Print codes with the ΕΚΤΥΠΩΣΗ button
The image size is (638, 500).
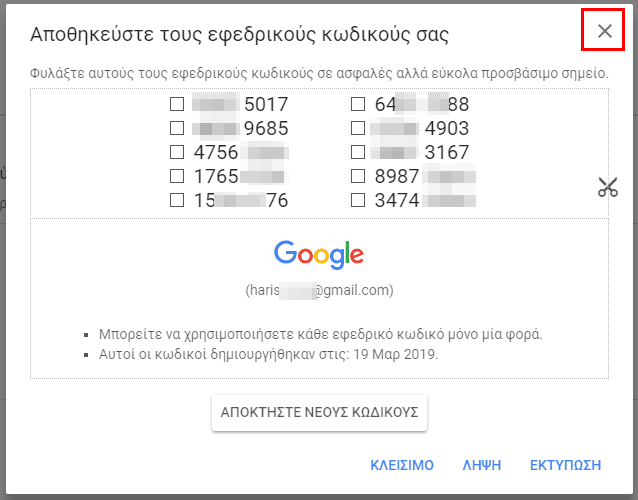point(565,465)
